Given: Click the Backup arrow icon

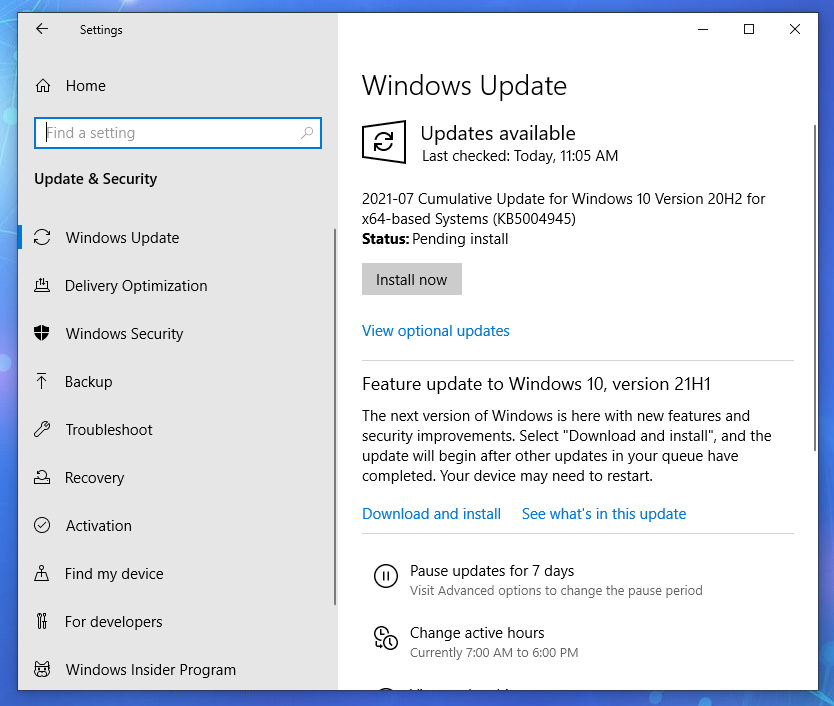Looking at the screenshot, I should coord(41,381).
